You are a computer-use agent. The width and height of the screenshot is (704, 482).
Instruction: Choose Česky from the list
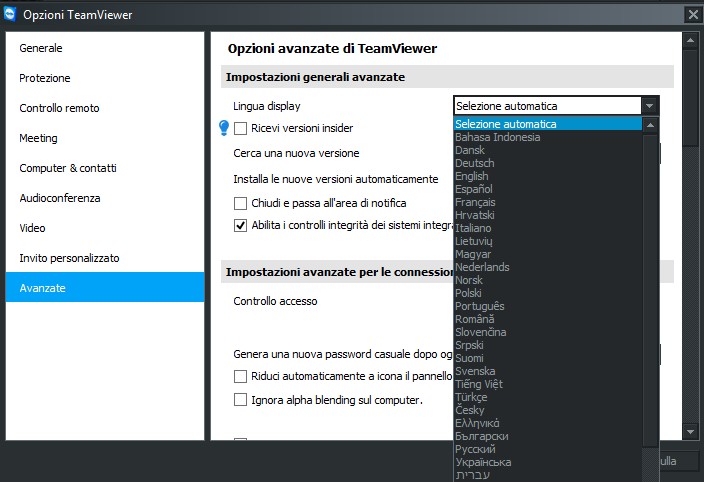548,410
